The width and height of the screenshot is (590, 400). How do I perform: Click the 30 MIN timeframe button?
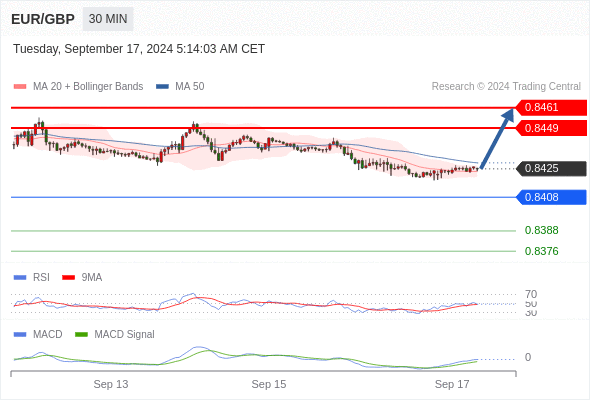tap(108, 19)
